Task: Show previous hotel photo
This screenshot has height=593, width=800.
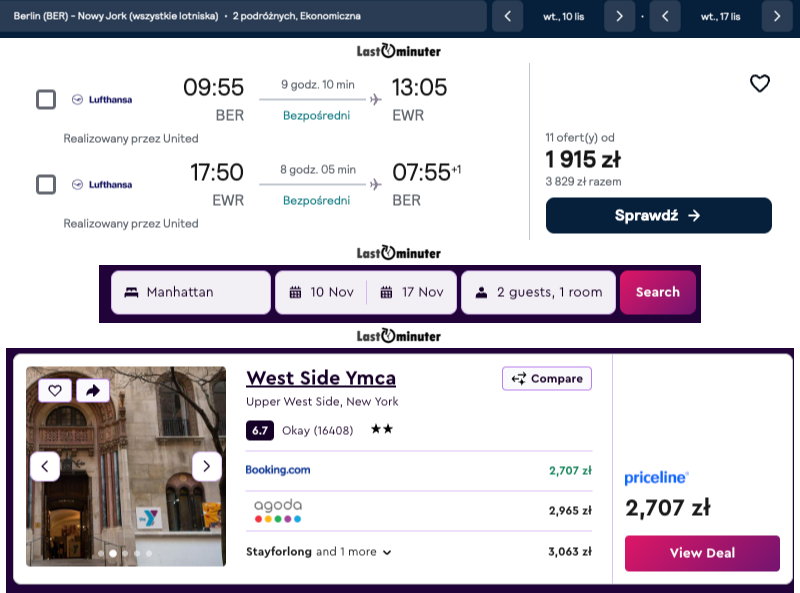Action: point(45,466)
